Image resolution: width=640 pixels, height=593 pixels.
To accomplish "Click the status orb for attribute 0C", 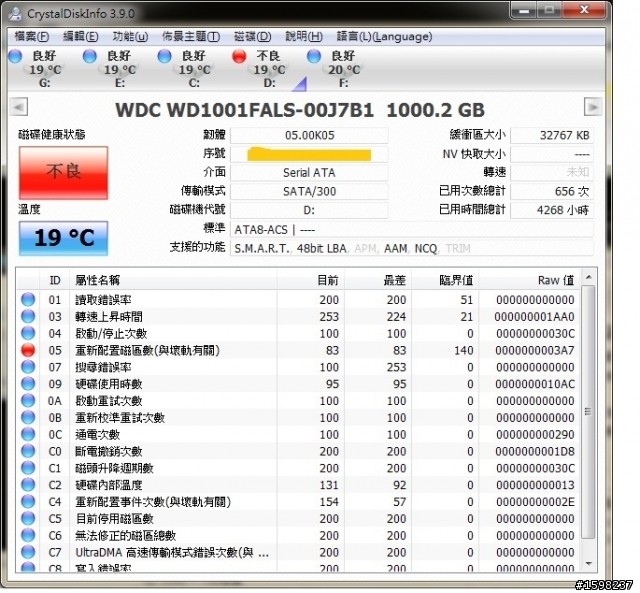I will point(28,434).
